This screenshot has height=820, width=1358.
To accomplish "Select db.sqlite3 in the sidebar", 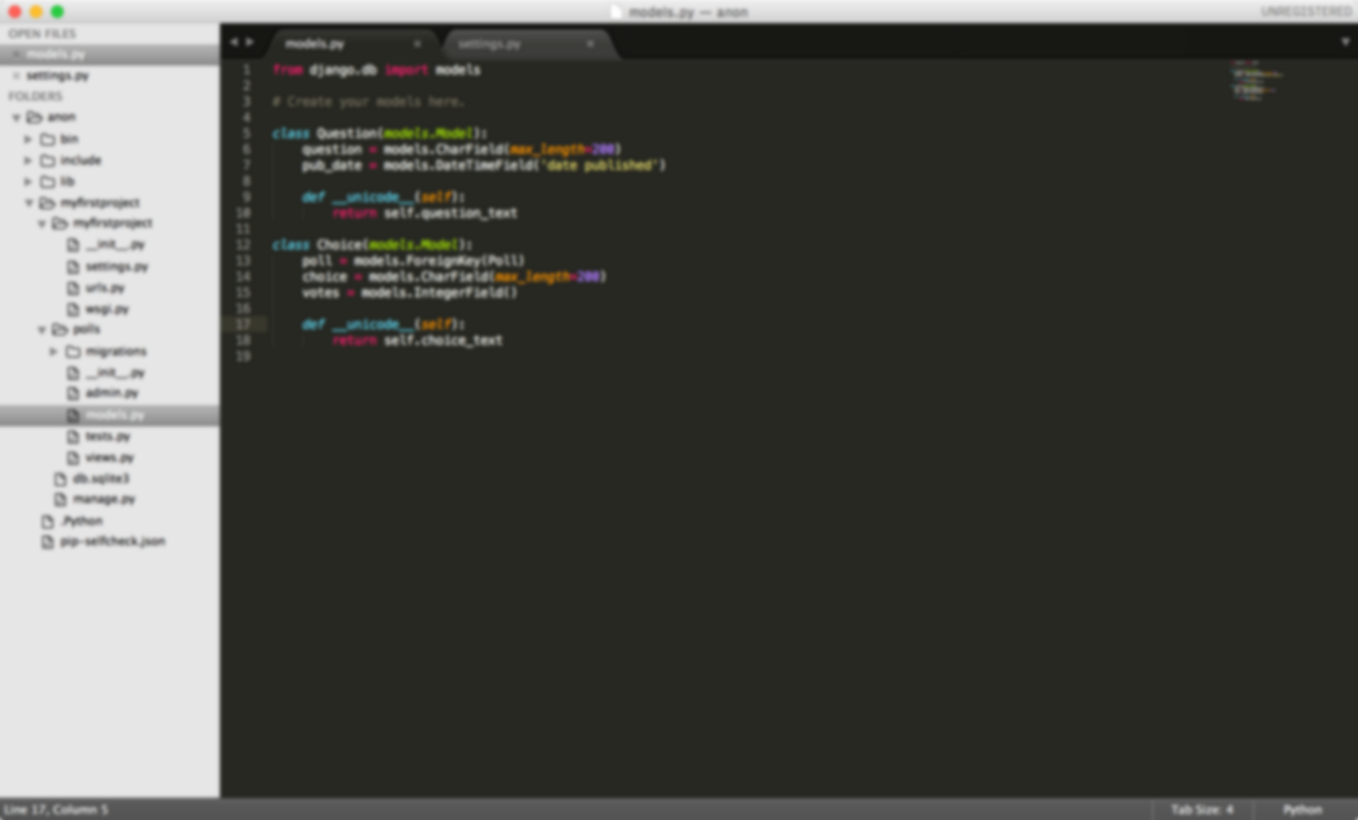I will coord(101,478).
